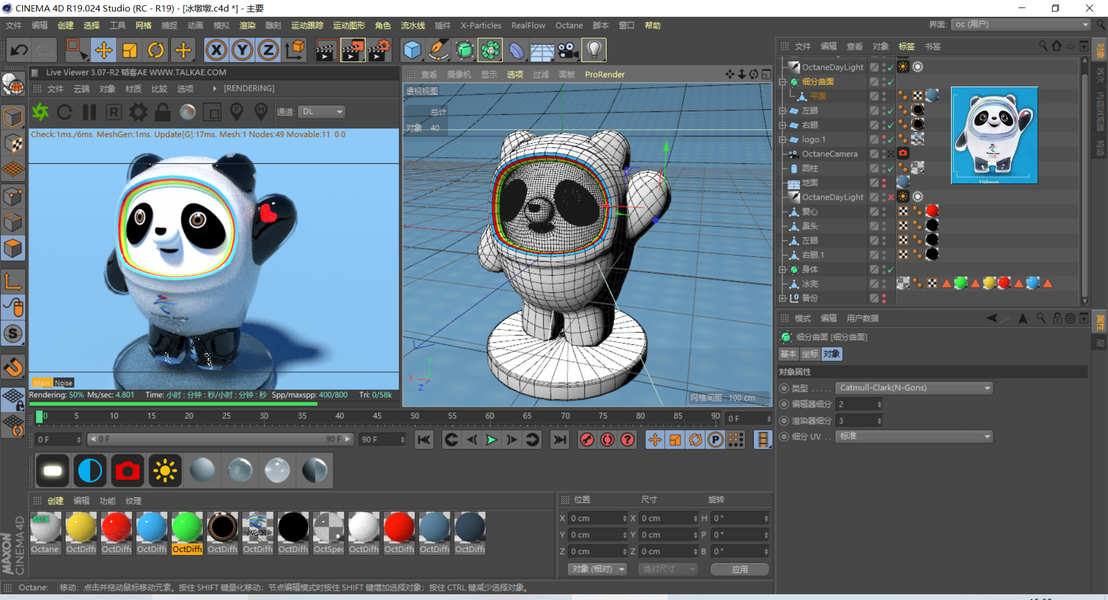The image size is (1108, 600).
Task: Add a Cube primitive object
Action: point(413,50)
